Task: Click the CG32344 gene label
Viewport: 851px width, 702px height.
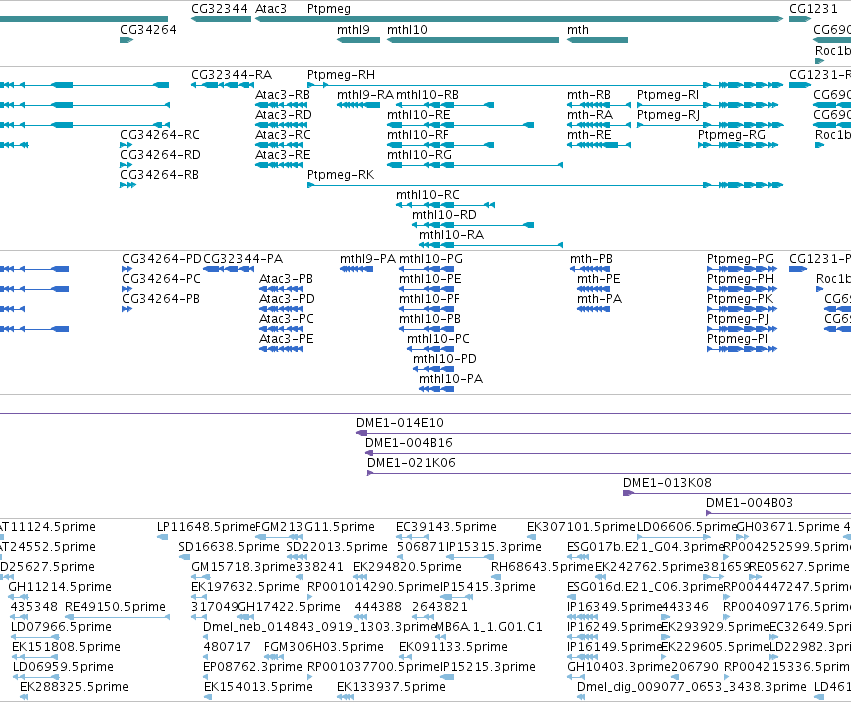Action: coord(219,9)
